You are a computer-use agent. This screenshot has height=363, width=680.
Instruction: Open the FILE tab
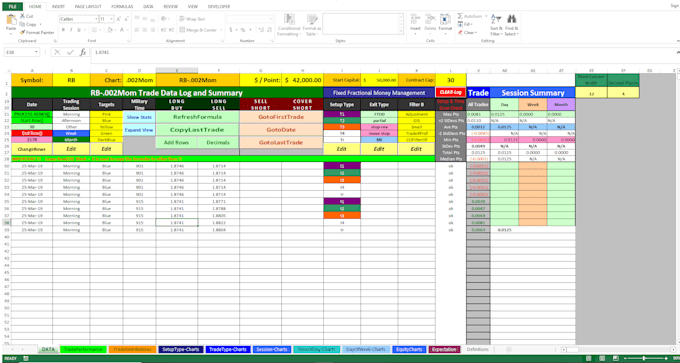coord(12,7)
